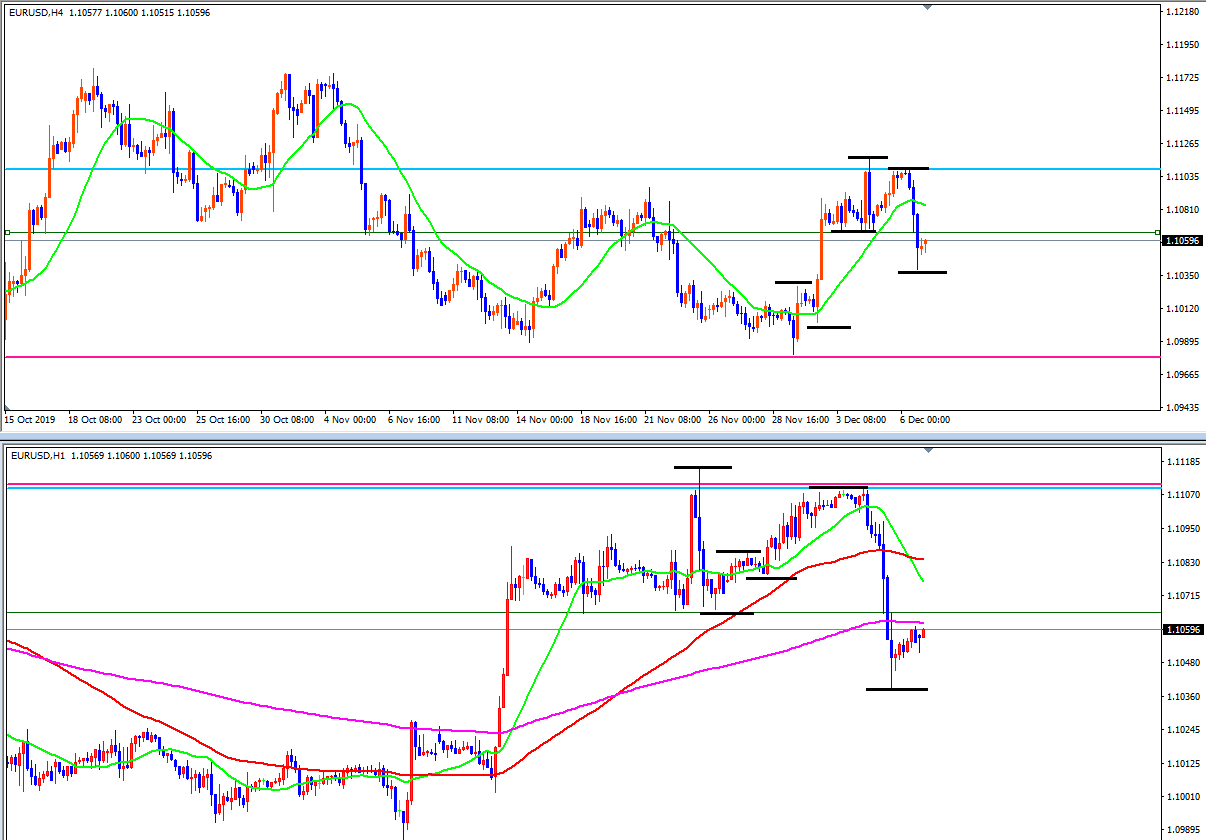Screen dimensions: 1206x840
Task: Click the 1.09665 price label
Action: click(x=1183, y=375)
